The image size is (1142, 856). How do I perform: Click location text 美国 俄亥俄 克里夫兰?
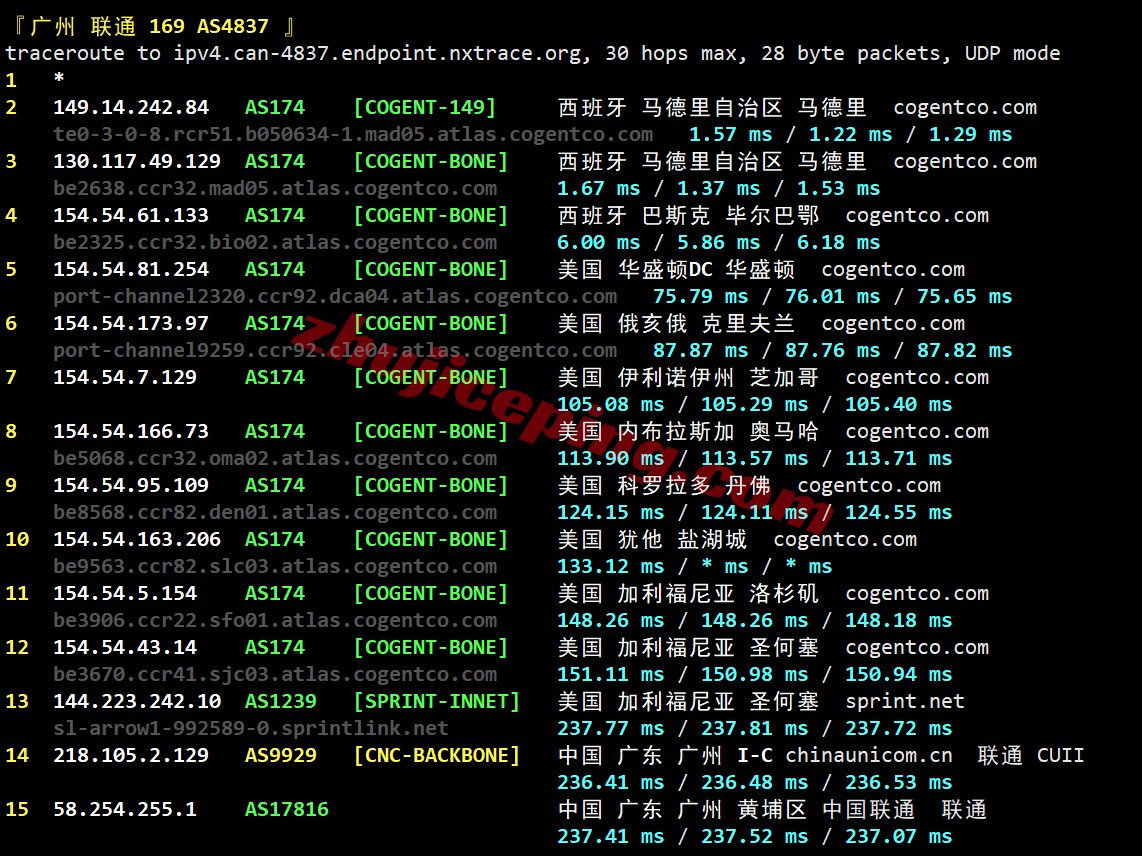[677, 323]
